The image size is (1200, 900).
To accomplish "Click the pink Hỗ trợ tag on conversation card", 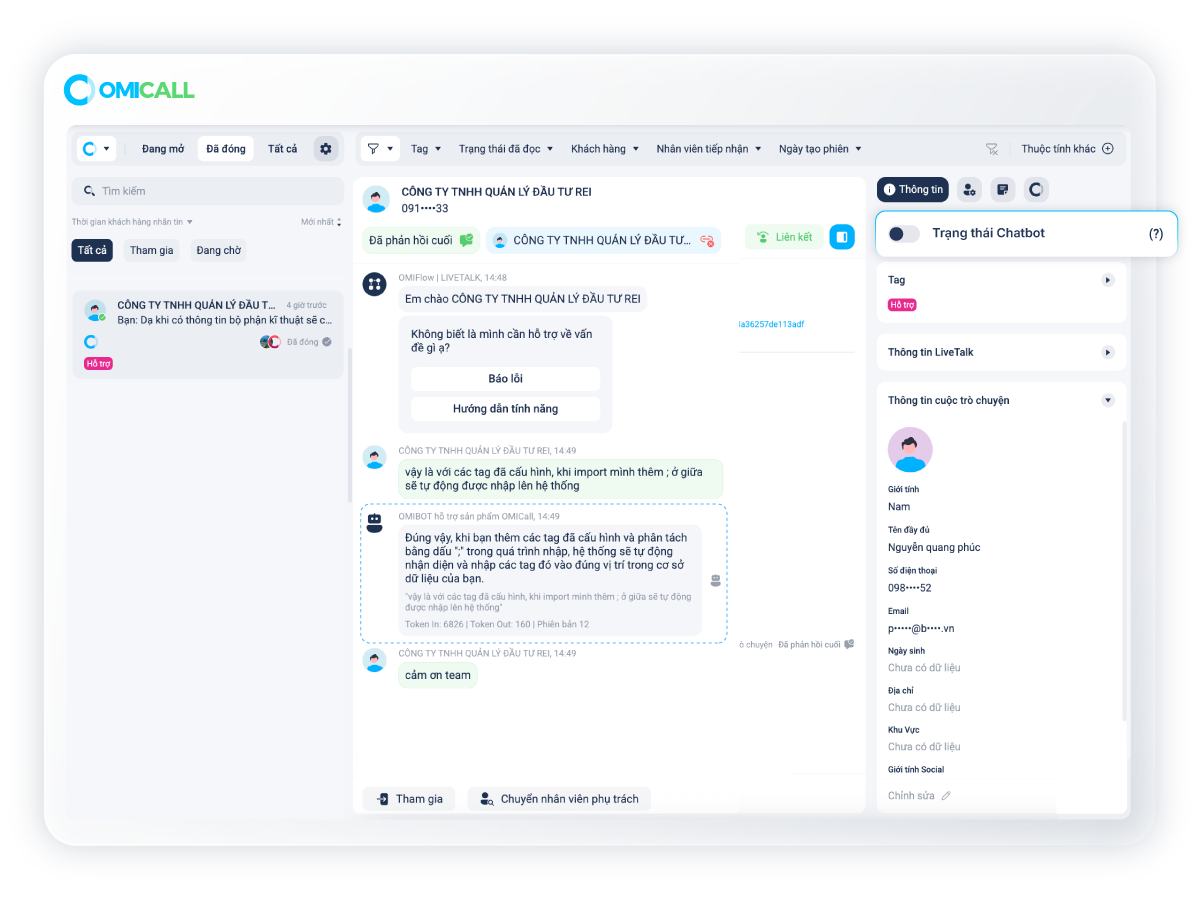I will tap(98, 364).
